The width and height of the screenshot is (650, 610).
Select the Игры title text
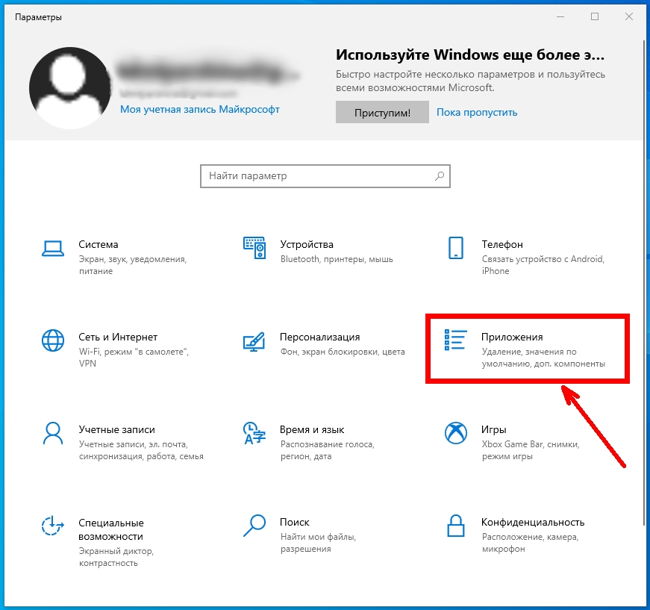click(493, 430)
